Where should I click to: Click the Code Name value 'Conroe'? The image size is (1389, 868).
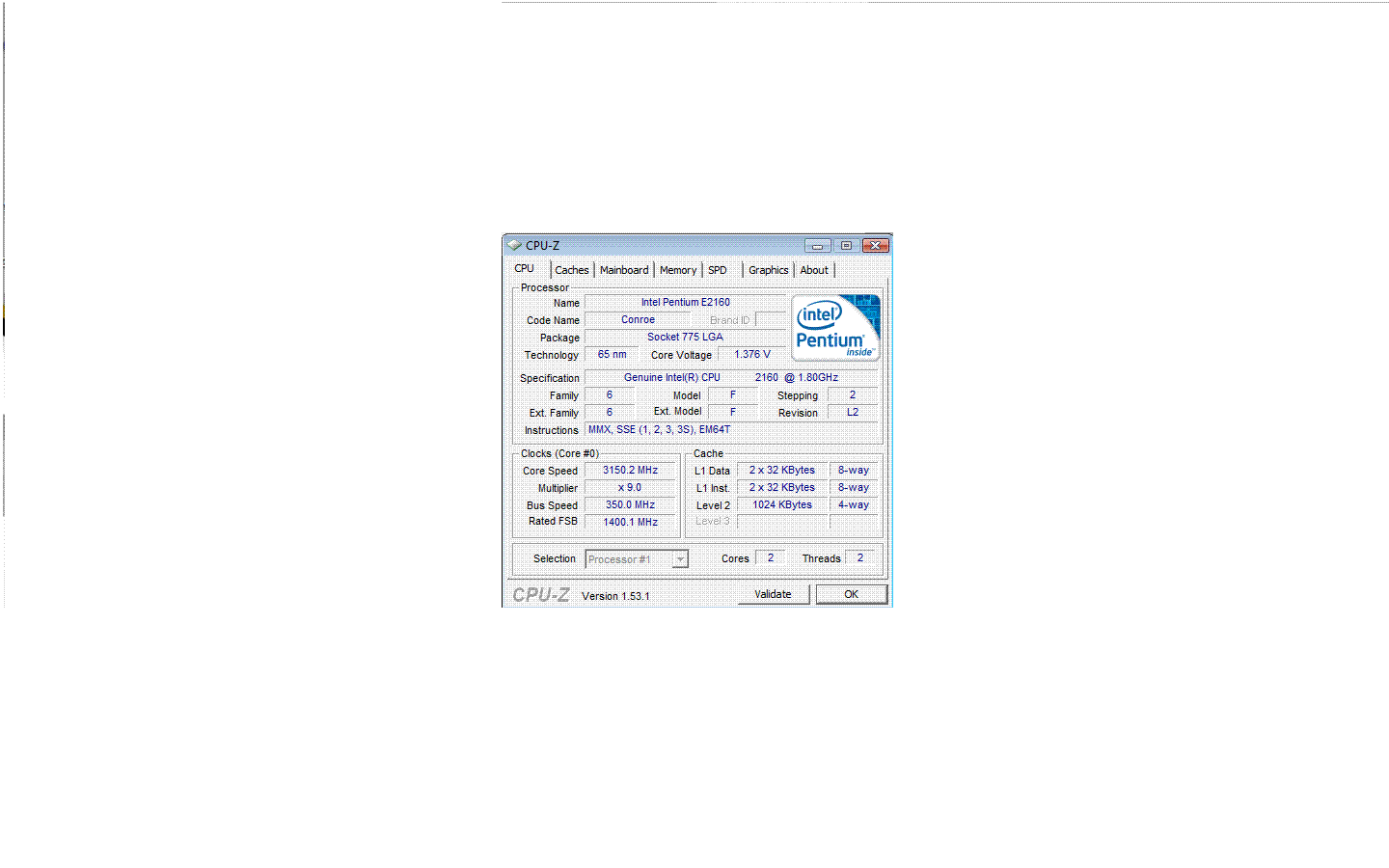tap(638, 319)
